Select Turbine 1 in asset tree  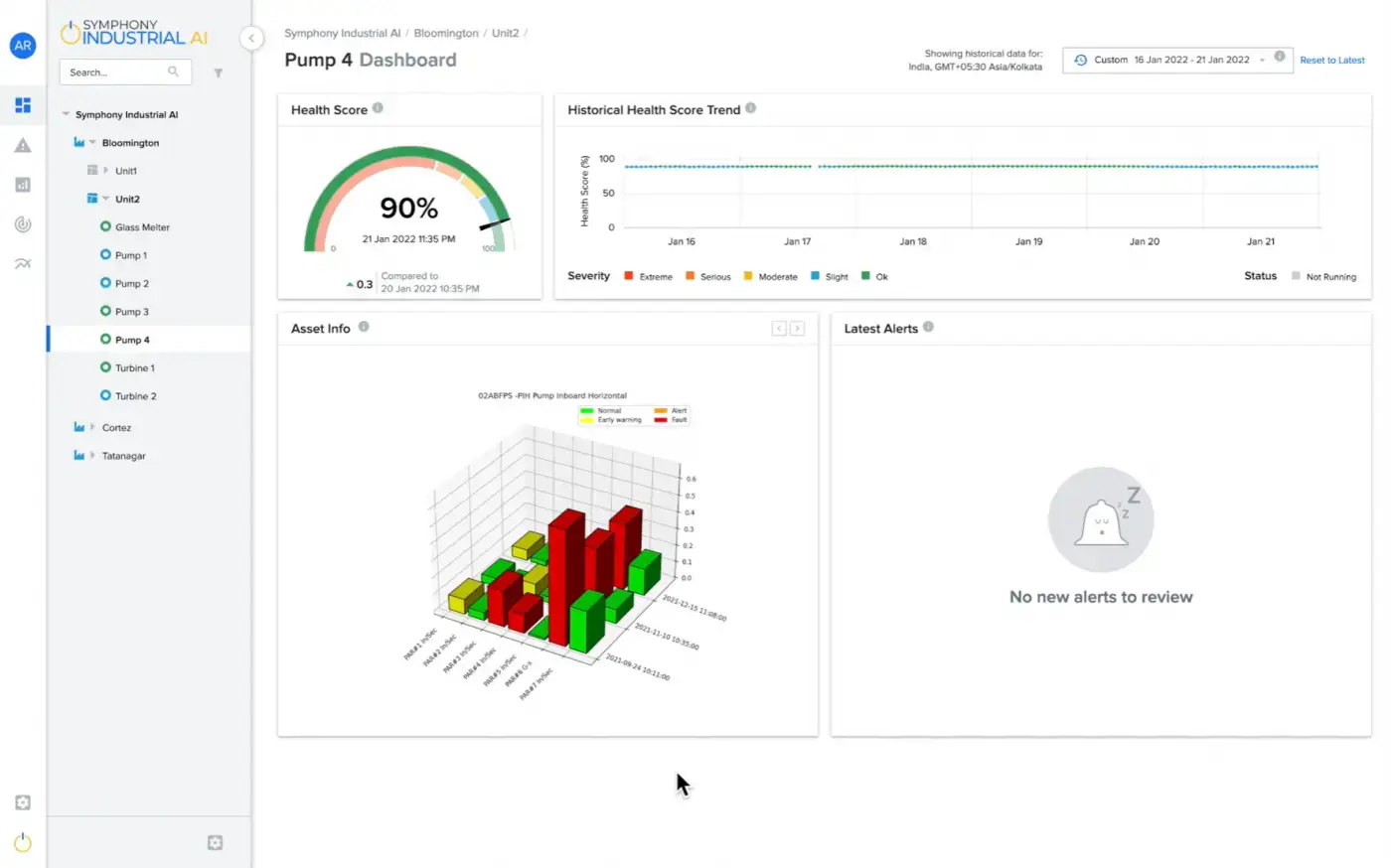pos(134,368)
